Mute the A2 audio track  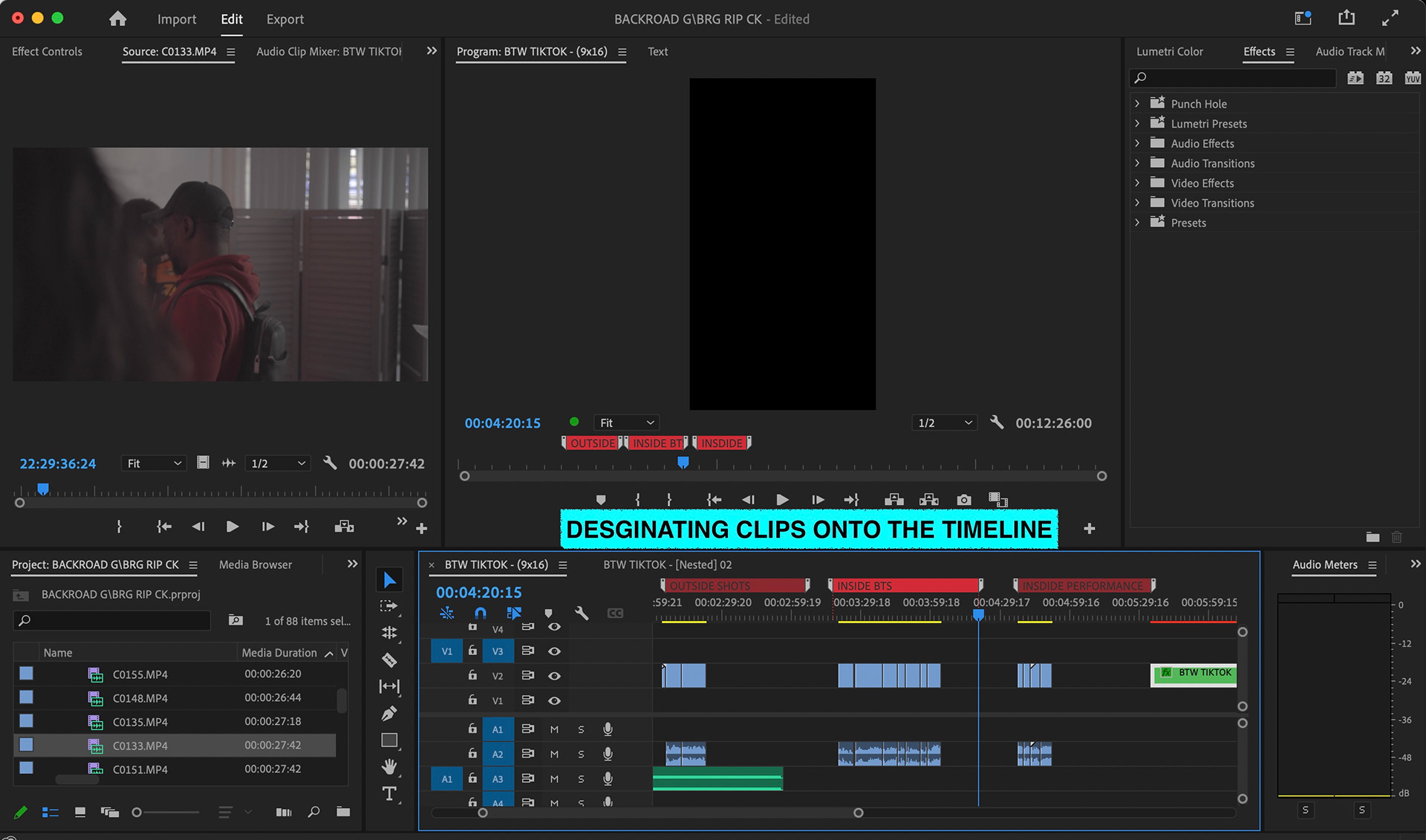[x=554, y=754]
